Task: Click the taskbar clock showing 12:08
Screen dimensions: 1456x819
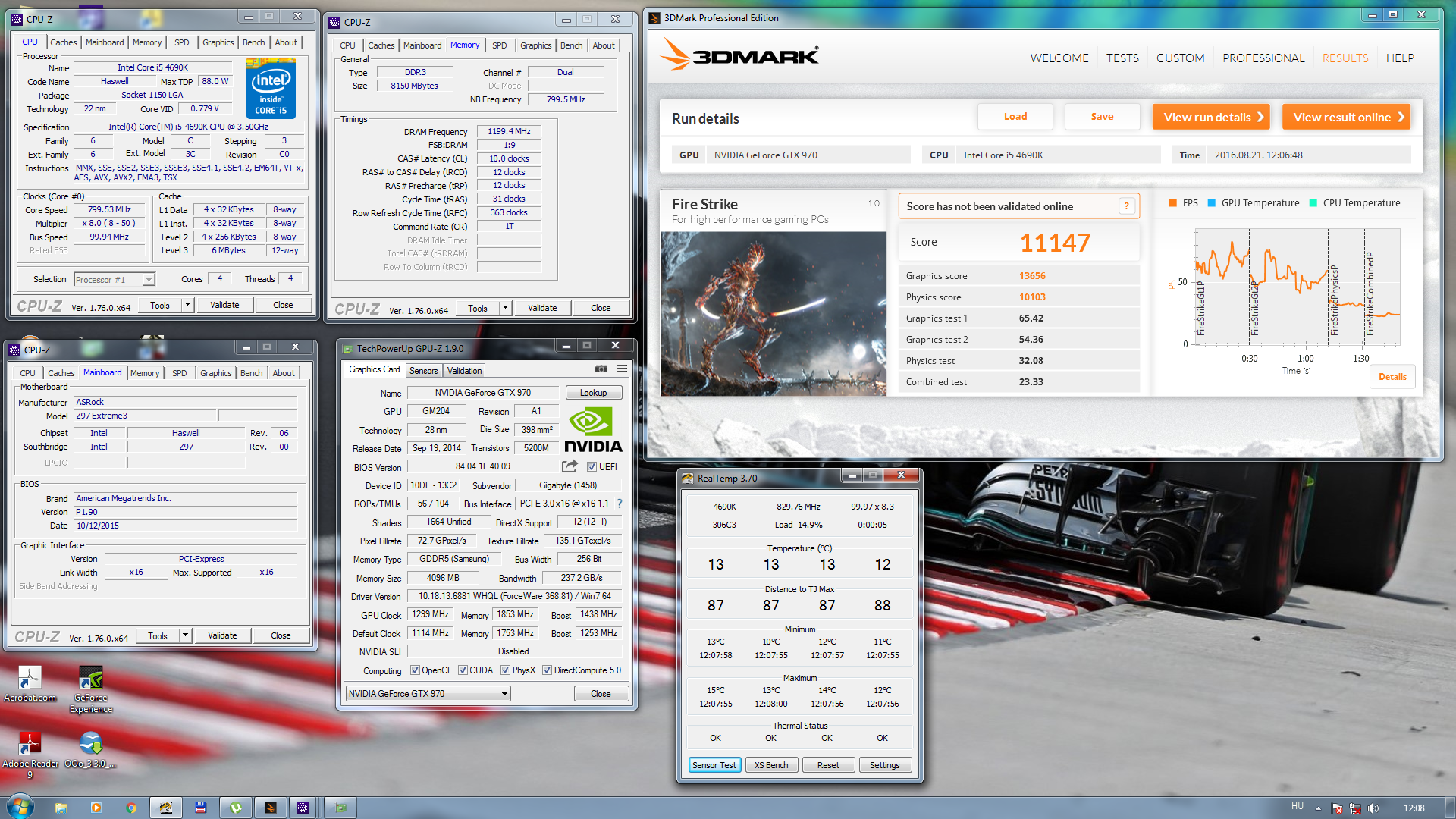Action: pos(1414,808)
